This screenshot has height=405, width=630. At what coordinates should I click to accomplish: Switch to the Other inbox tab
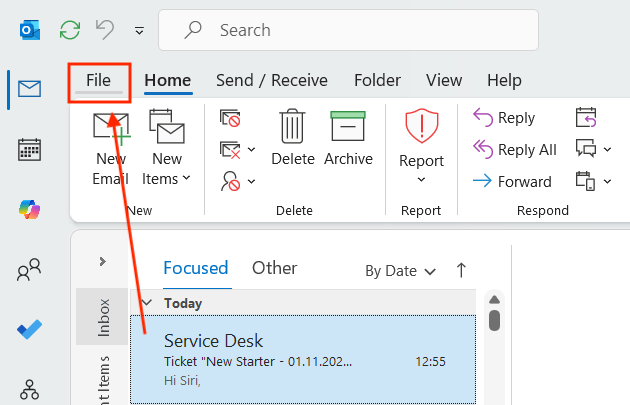point(274,268)
